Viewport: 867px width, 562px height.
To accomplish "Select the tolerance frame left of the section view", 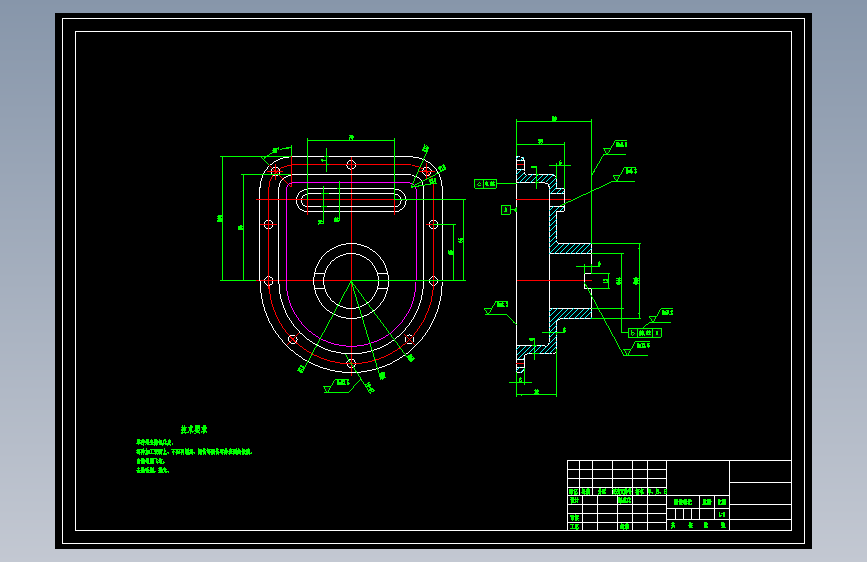I will coord(485,184).
